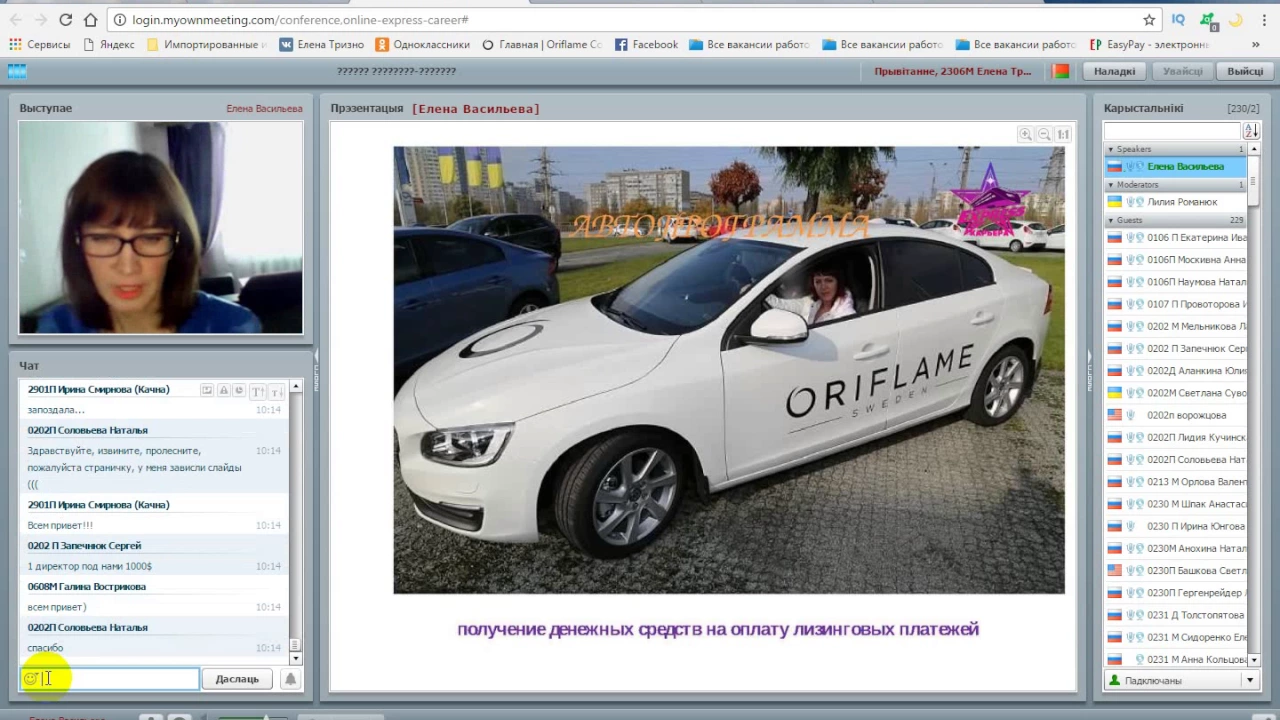Click the bell notification icon beside Даслаць
Image resolution: width=1280 pixels, height=720 pixels.
point(290,679)
